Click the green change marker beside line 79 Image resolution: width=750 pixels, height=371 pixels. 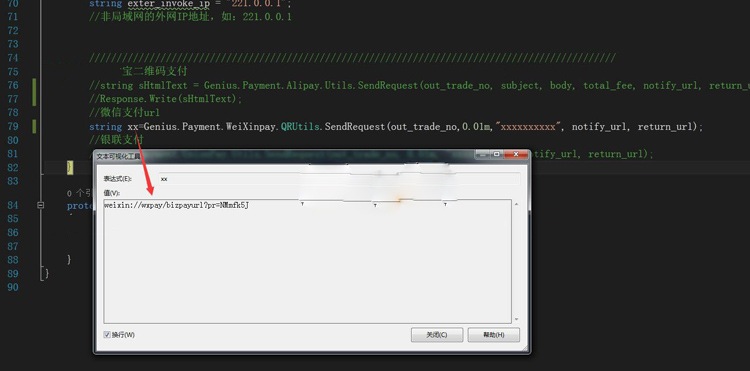[x=34, y=127]
